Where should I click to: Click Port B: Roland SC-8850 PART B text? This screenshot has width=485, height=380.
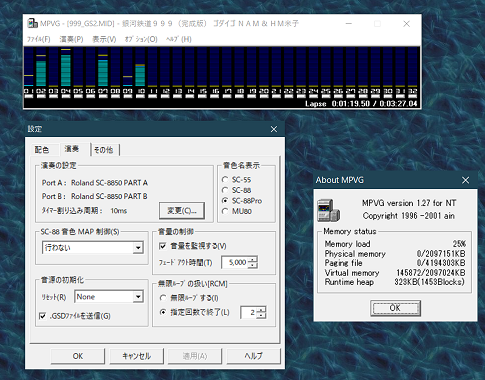[95, 196]
